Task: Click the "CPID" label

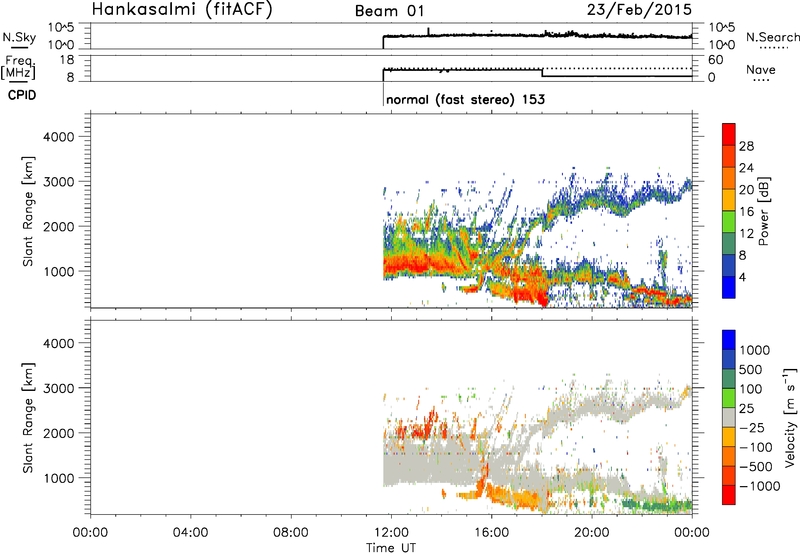Action: coord(22,95)
